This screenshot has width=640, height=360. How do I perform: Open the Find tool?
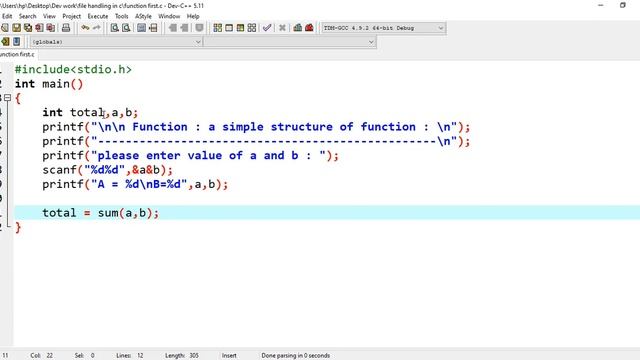pos(115,28)
